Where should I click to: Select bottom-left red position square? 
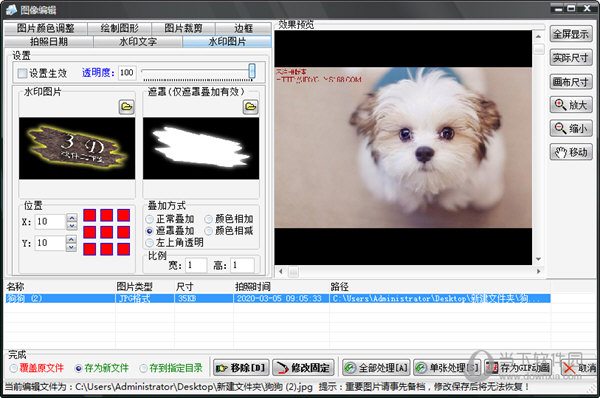click(x=90, y=249)
